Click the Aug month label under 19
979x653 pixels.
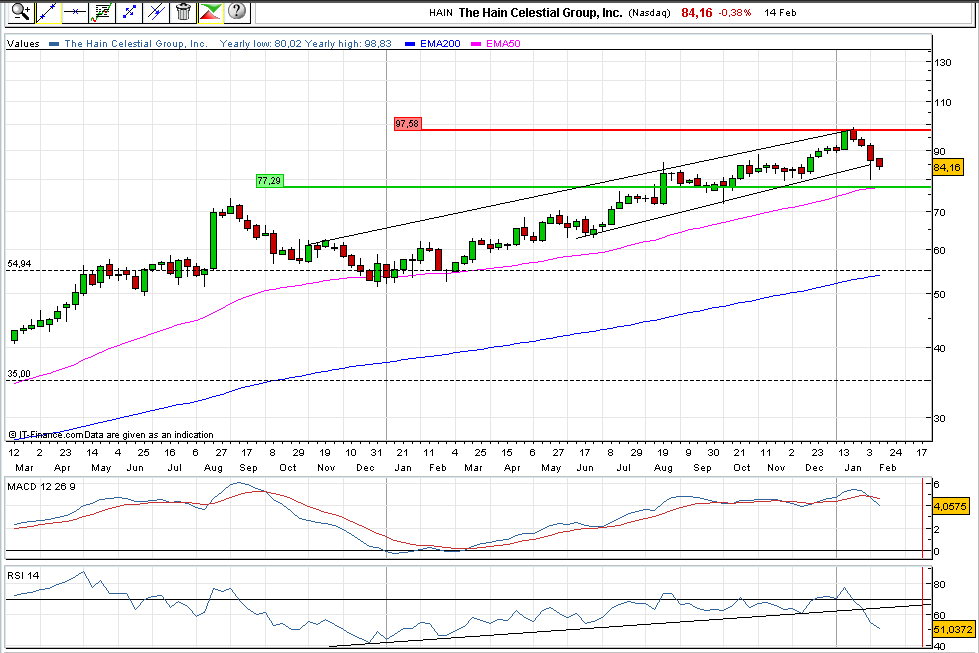click(663, 468)
